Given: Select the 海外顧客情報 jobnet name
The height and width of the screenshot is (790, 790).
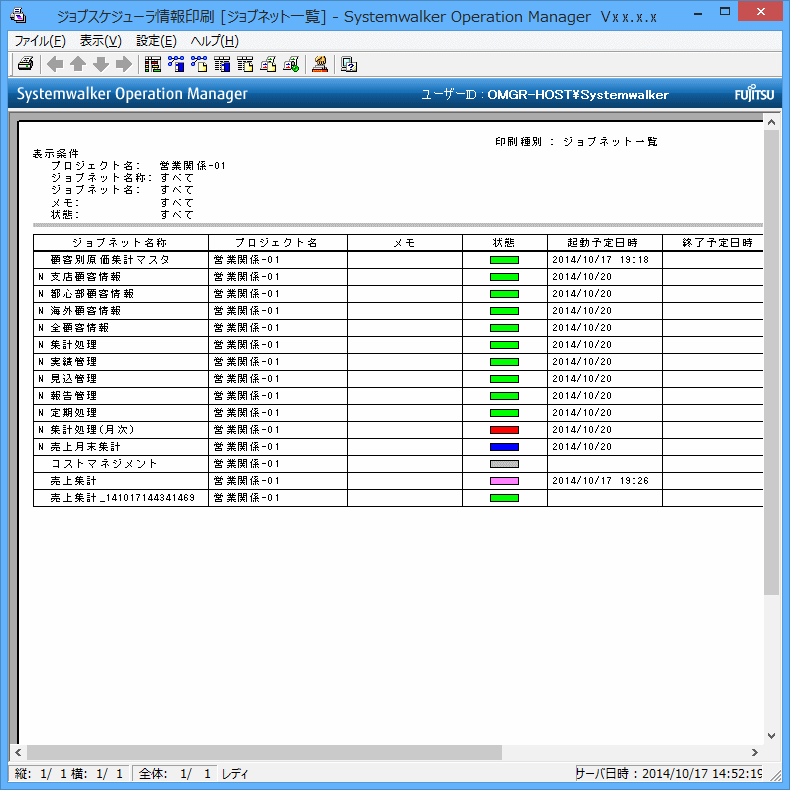Looking at the screenshot, I should [x=86, y=311].
